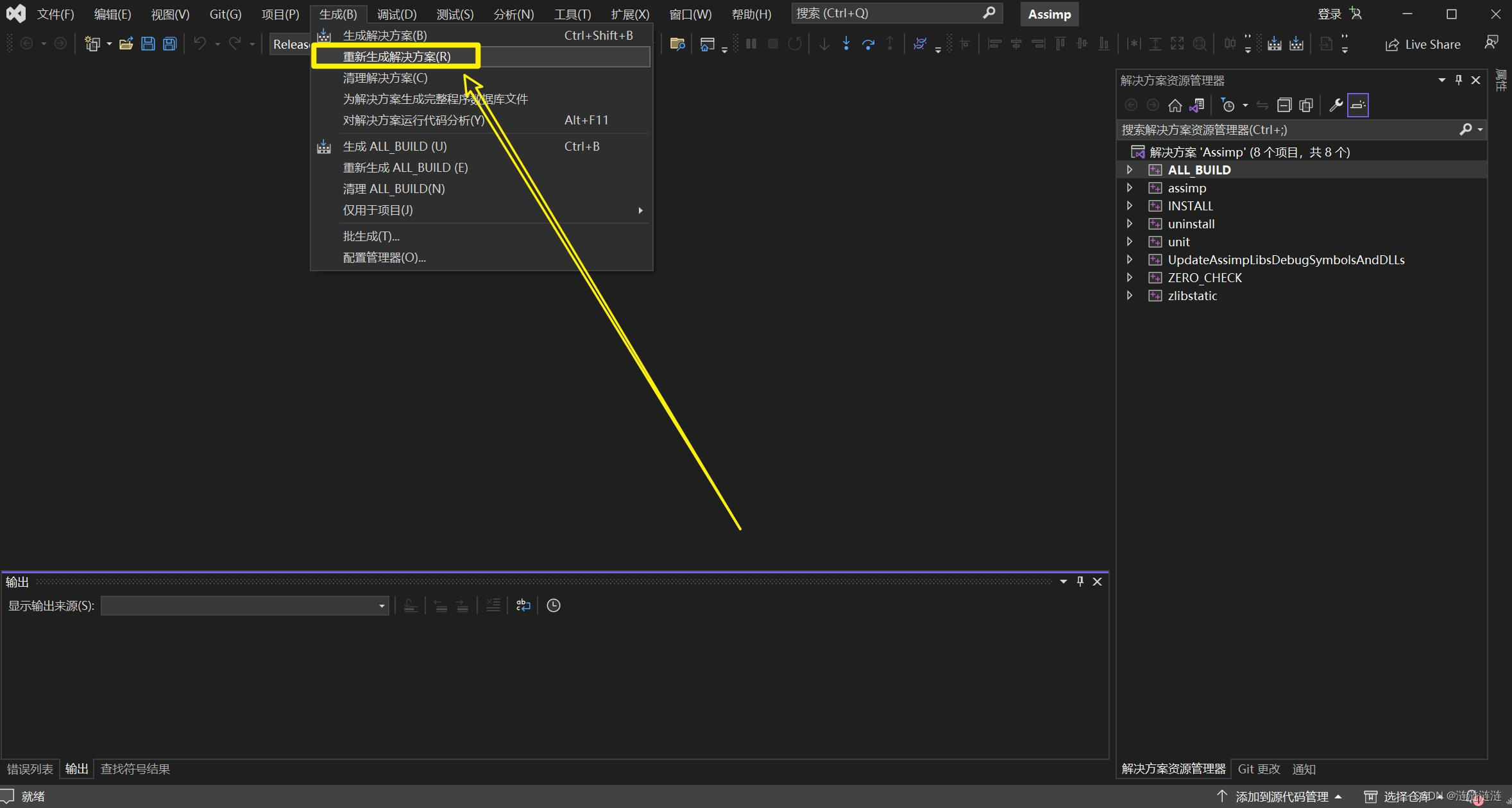Click the Home icon in Solution Explorer
The height and width of the screenshot is (808, 1512).
(1175, 105)
